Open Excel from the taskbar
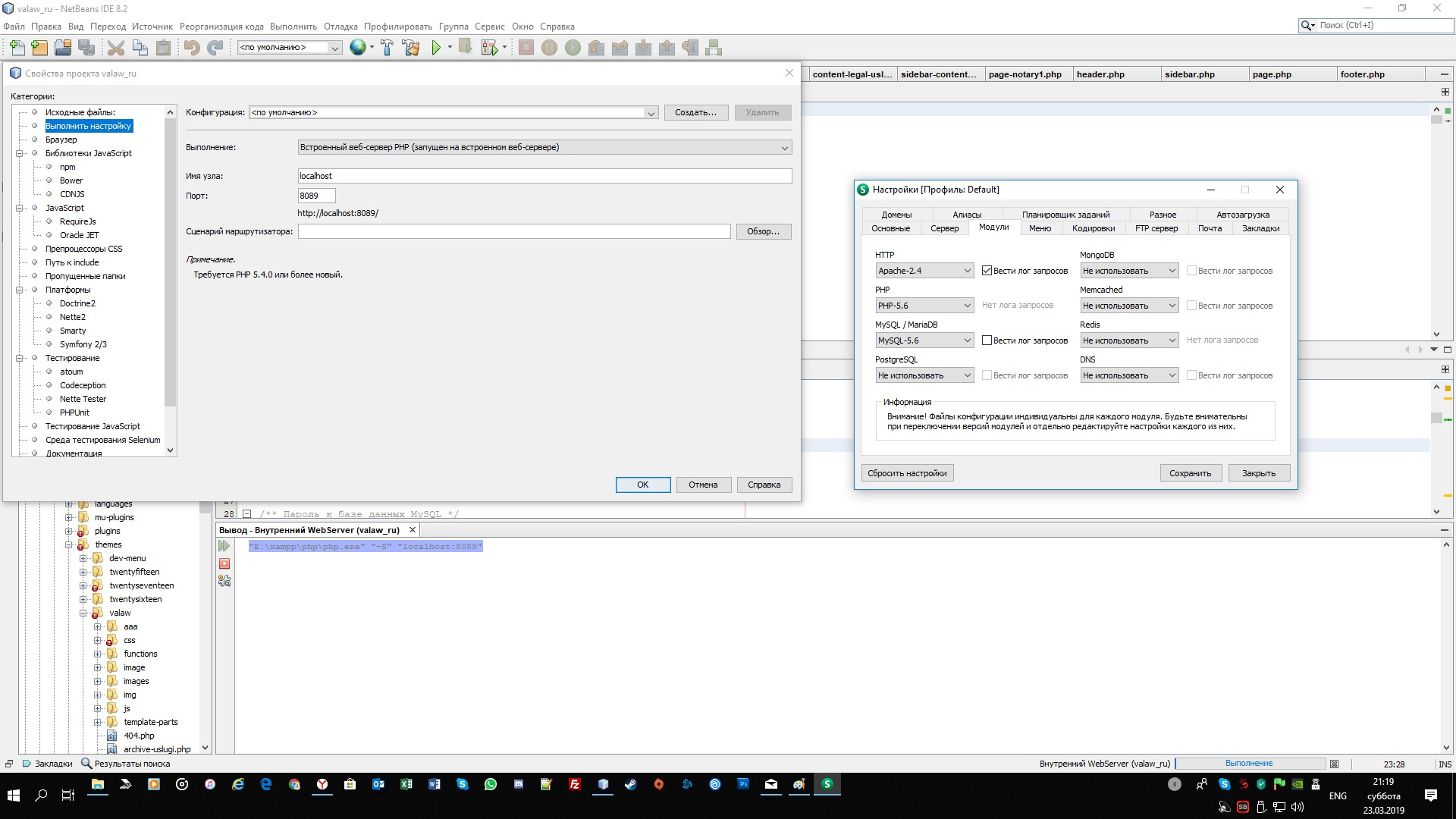The height and width of the screenshot is (819, 1456). click(406, 784)
